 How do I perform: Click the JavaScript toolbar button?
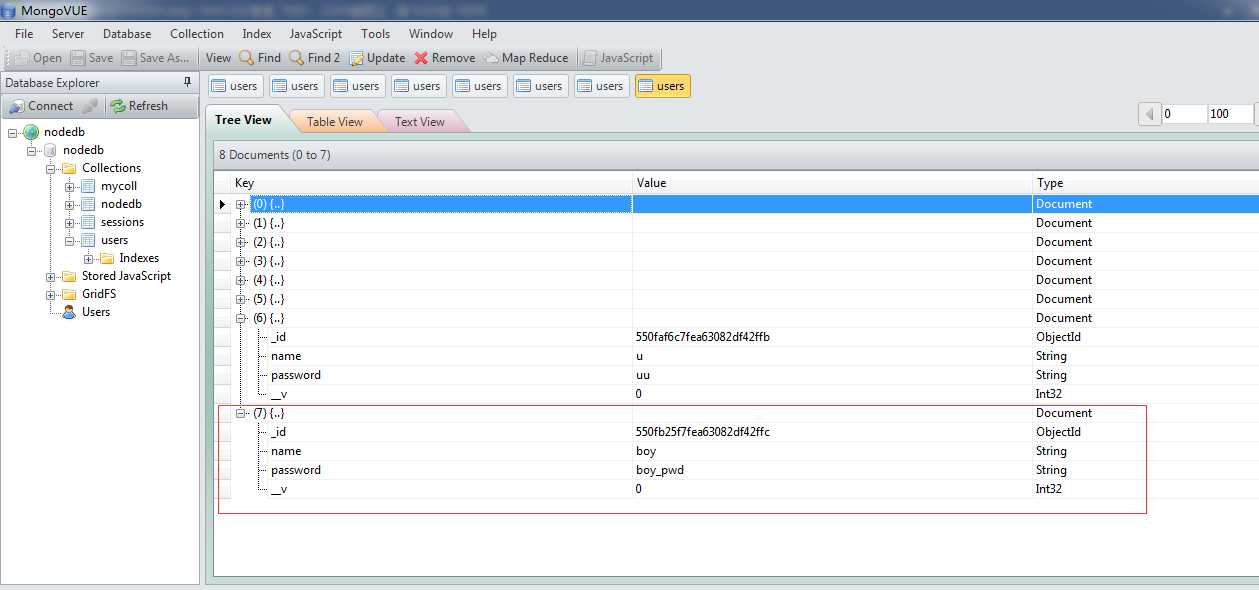618,58
